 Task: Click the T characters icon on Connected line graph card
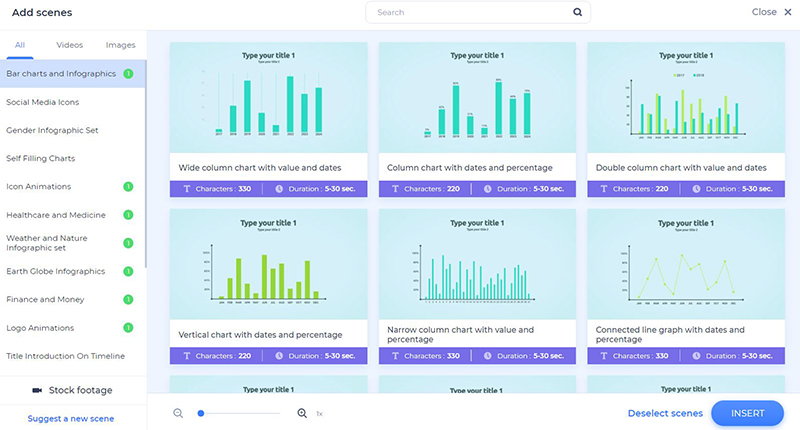604,356
